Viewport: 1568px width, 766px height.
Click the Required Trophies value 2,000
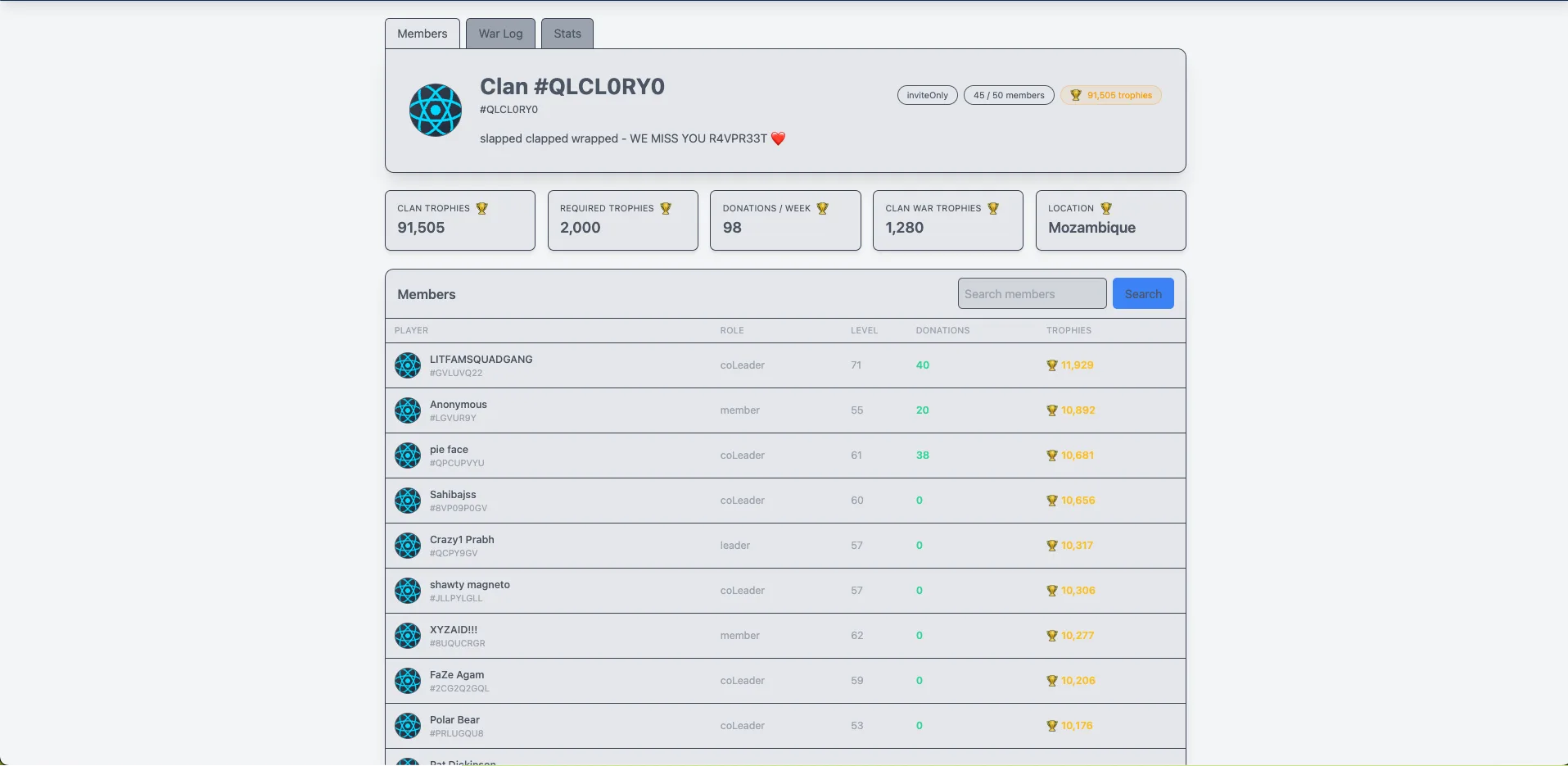tap(580, 228)
